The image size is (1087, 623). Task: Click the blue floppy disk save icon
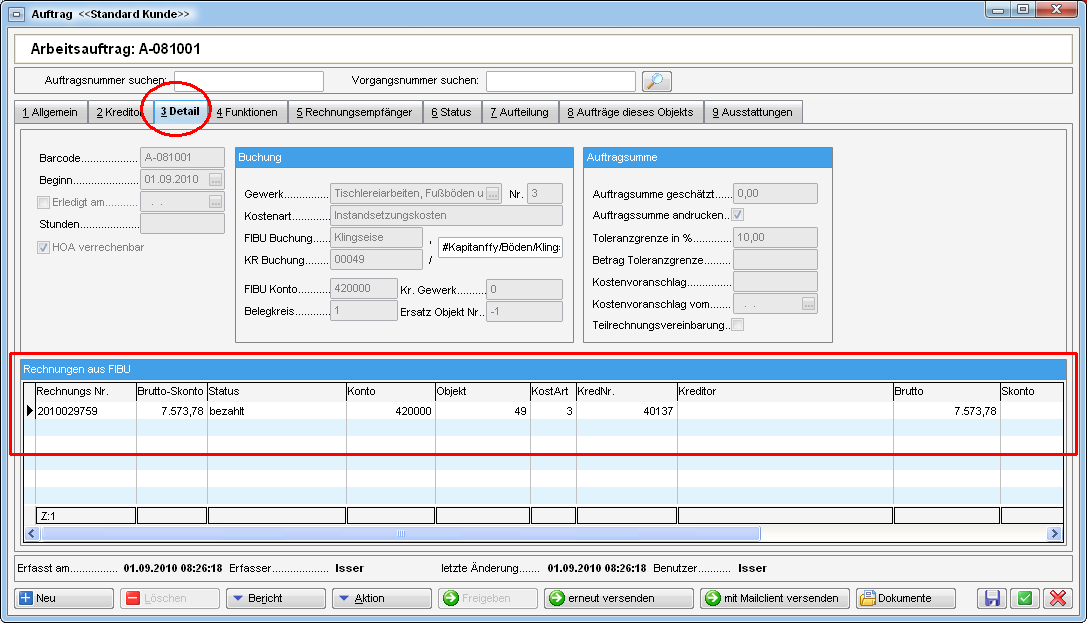(992, 598)
